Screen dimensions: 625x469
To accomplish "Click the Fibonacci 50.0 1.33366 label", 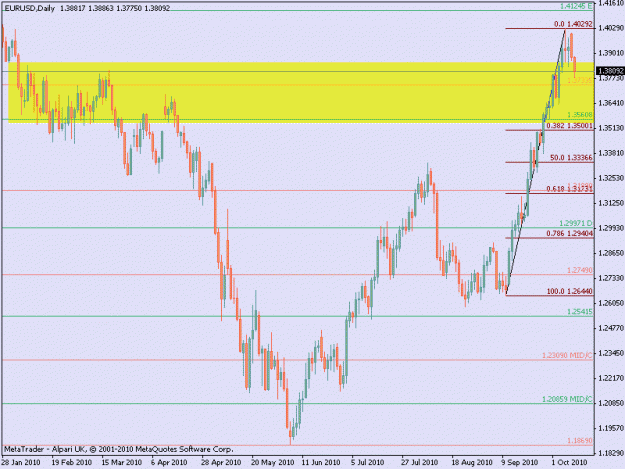I will (x=571, y=157).
